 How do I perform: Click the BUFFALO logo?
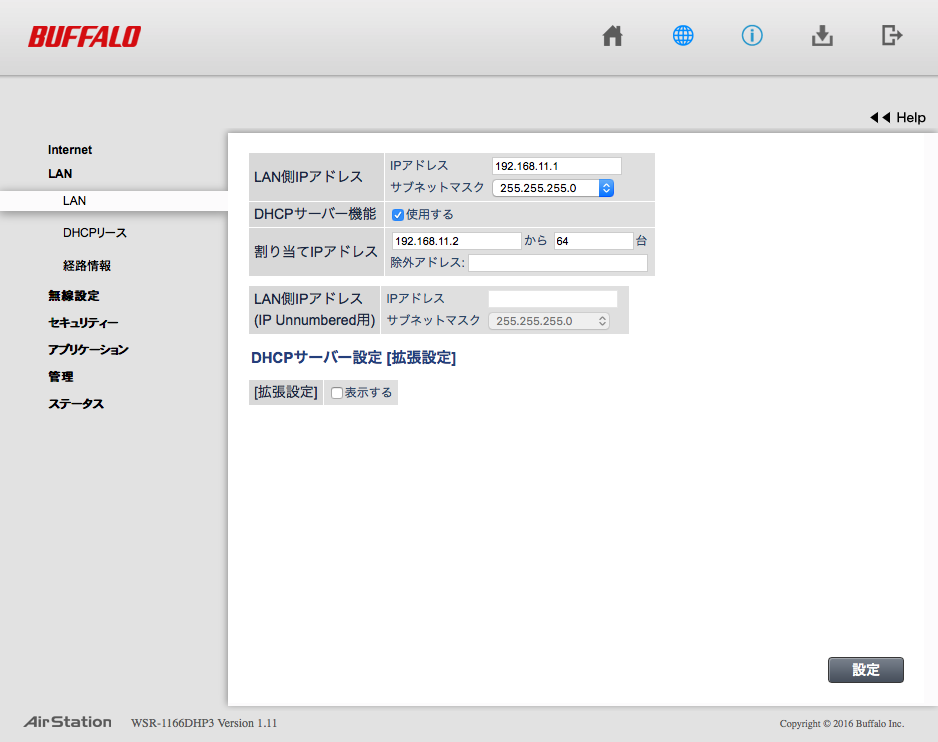tap(84, 37)
